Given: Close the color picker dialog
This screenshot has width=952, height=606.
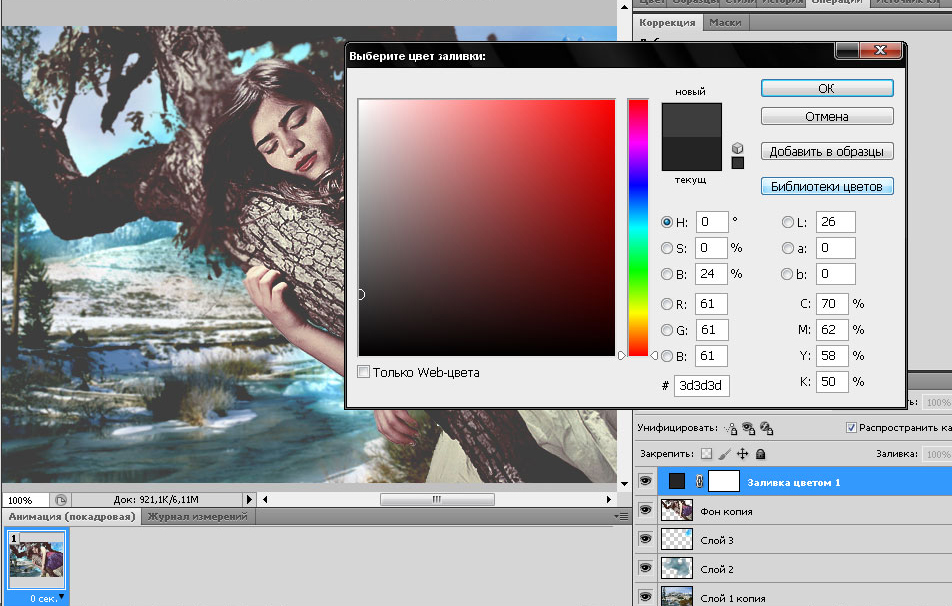Looking at the screenshot, I should 880,50.
